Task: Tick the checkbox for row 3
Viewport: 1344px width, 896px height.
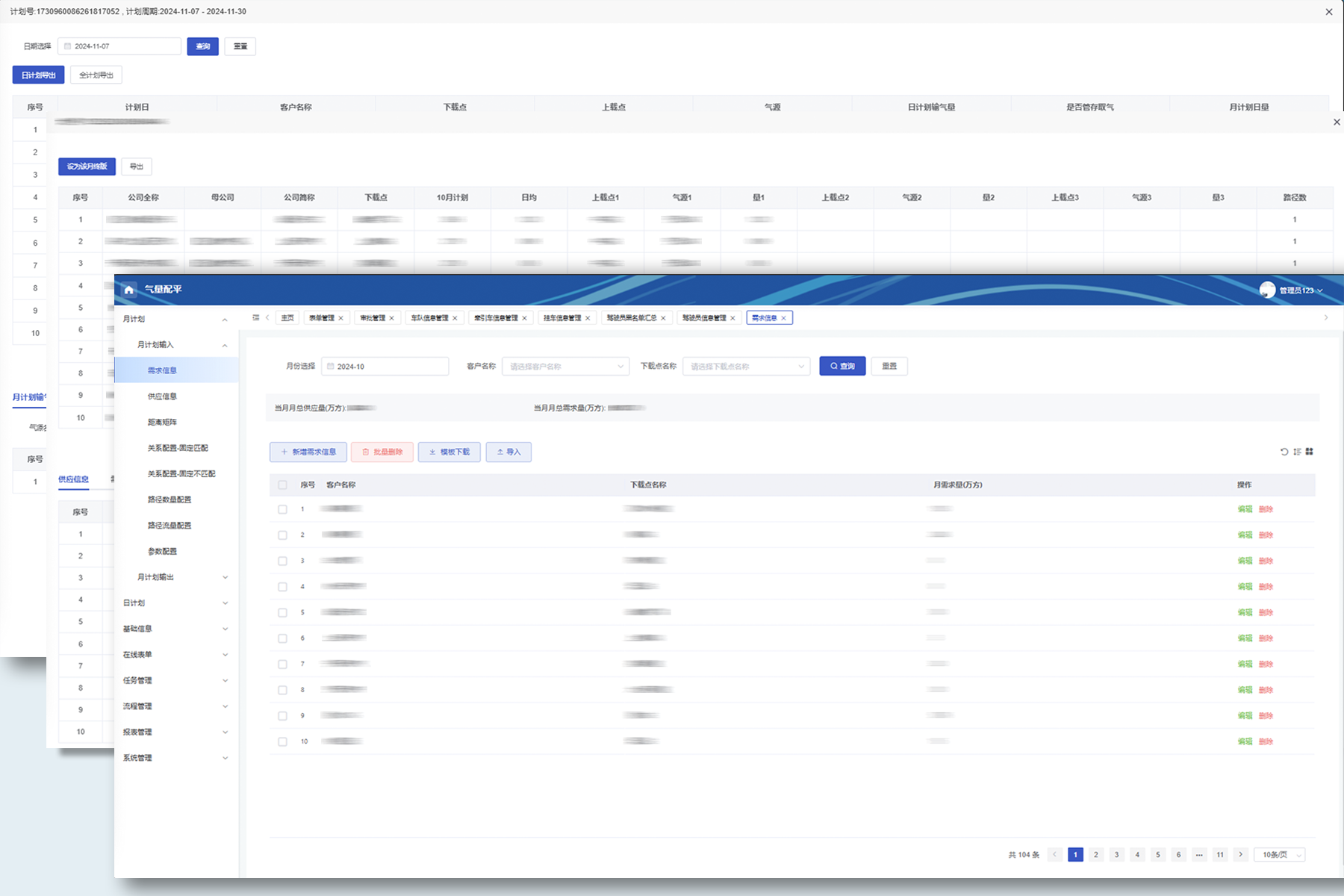Action: pyautogui.click(x=282, y=561)
